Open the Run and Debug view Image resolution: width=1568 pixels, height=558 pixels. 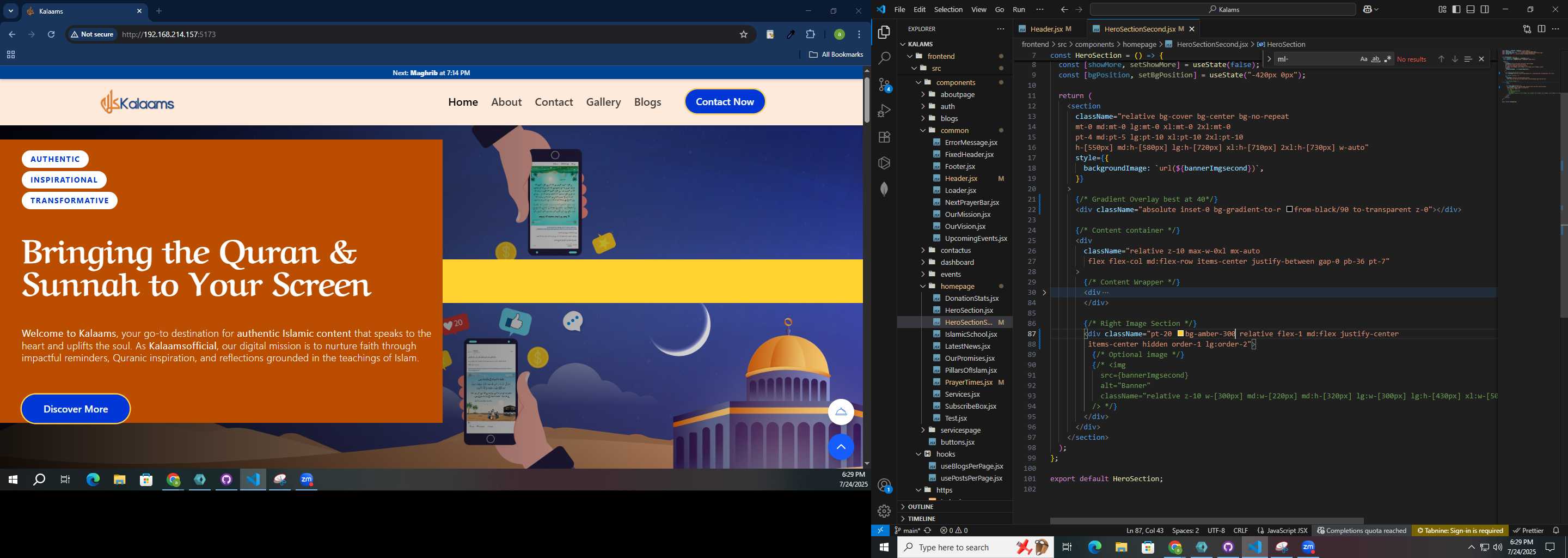[884, 111]
